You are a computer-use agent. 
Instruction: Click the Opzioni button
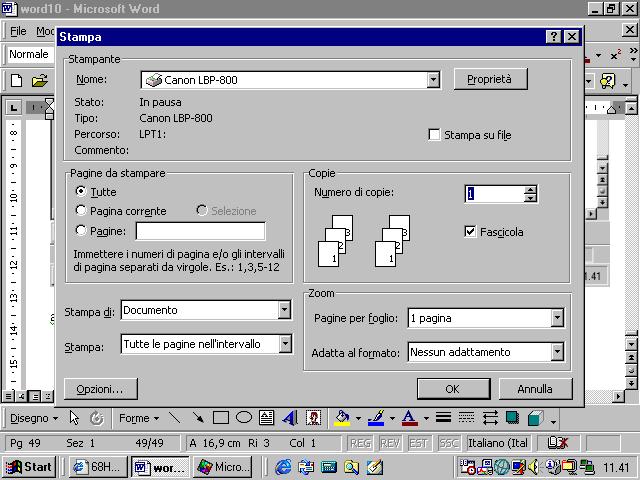click(100, 389)
